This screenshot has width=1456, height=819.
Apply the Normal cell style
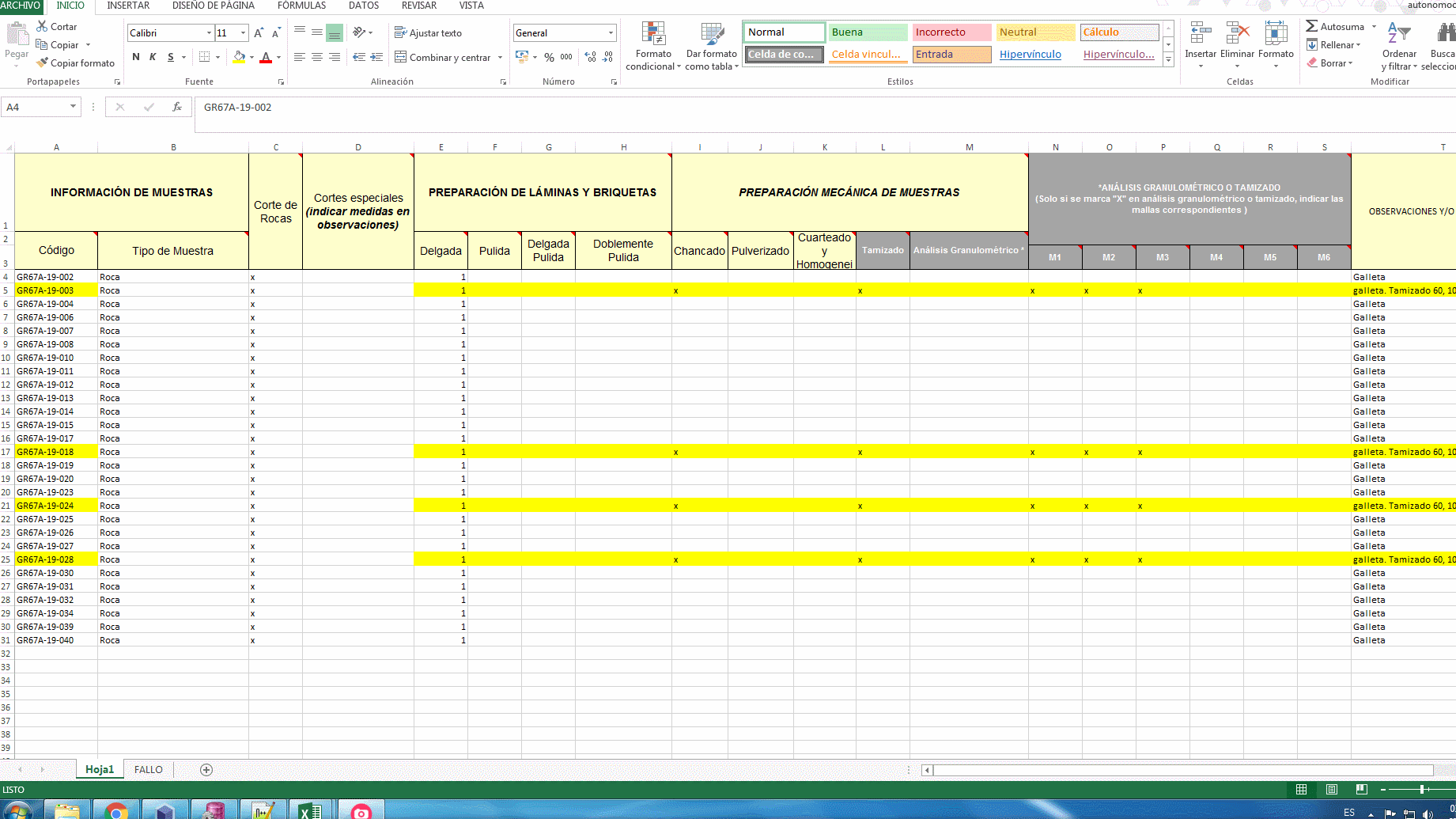(784, 32)
